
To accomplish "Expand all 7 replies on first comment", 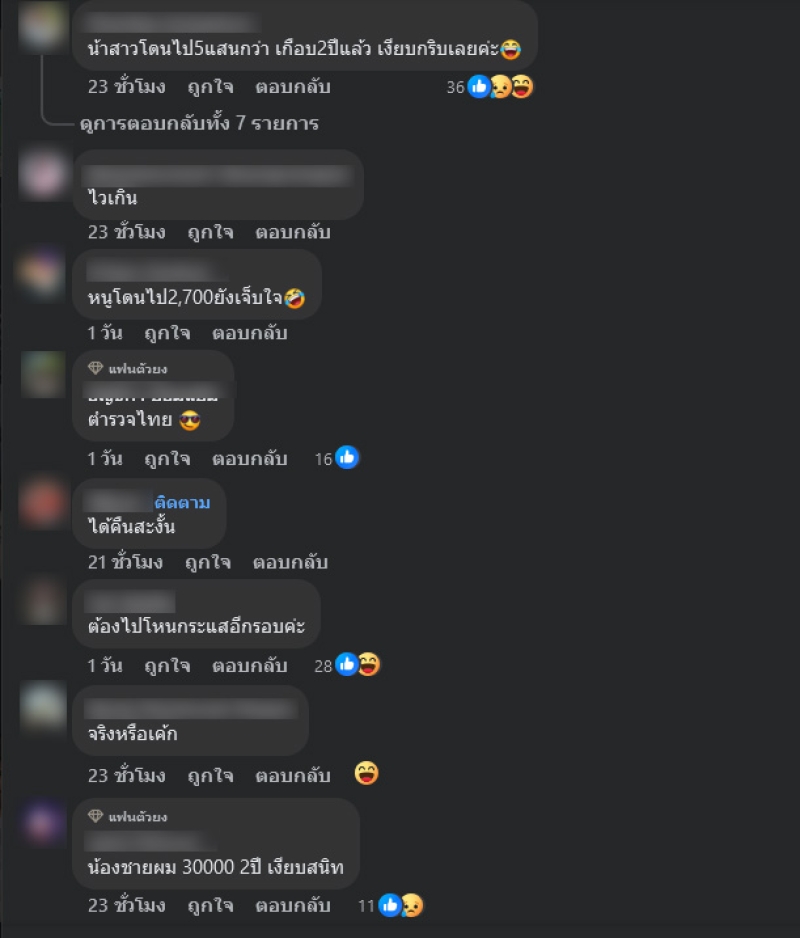I will (x=199, y=123).
